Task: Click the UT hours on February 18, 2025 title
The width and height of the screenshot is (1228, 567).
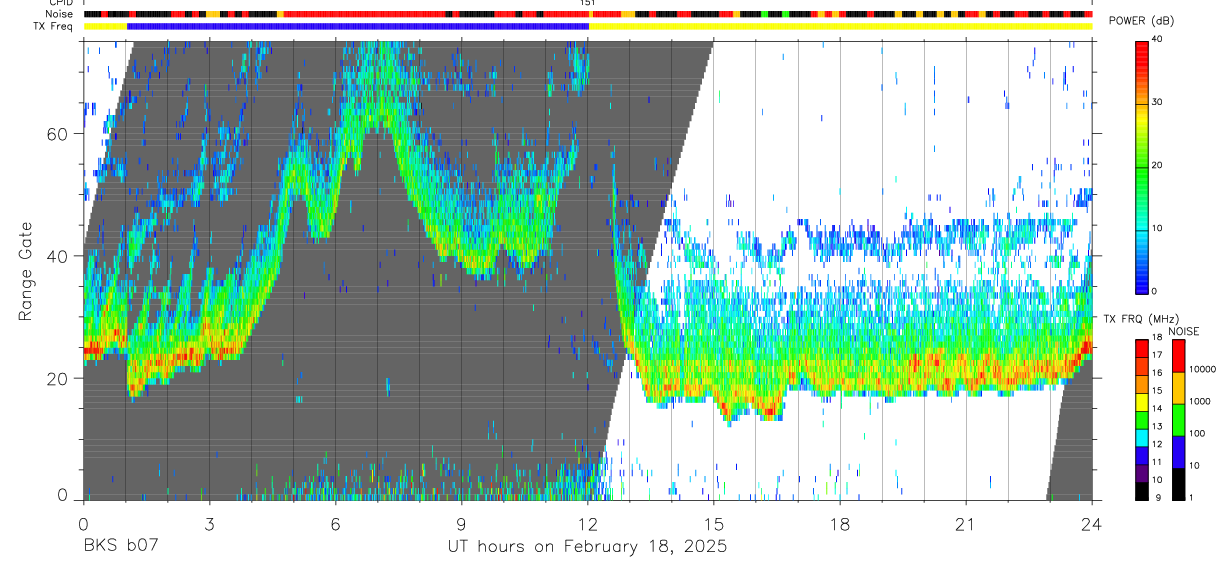Action: pyautogui.click(x=587, y=548)
